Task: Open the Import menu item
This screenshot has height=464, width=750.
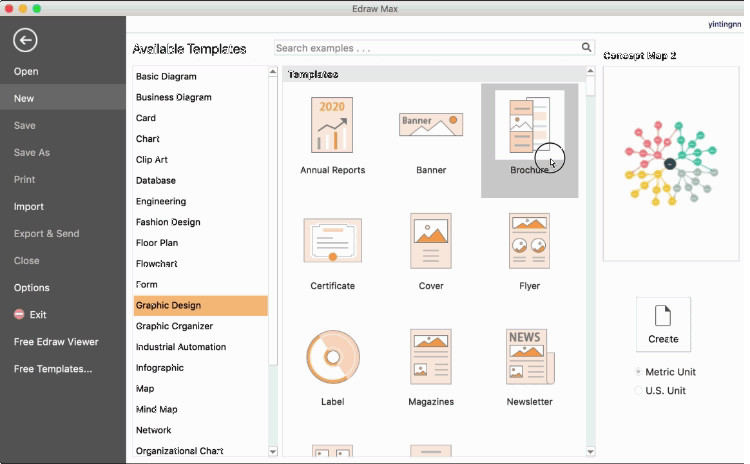Action: click(x=29, y=207)
